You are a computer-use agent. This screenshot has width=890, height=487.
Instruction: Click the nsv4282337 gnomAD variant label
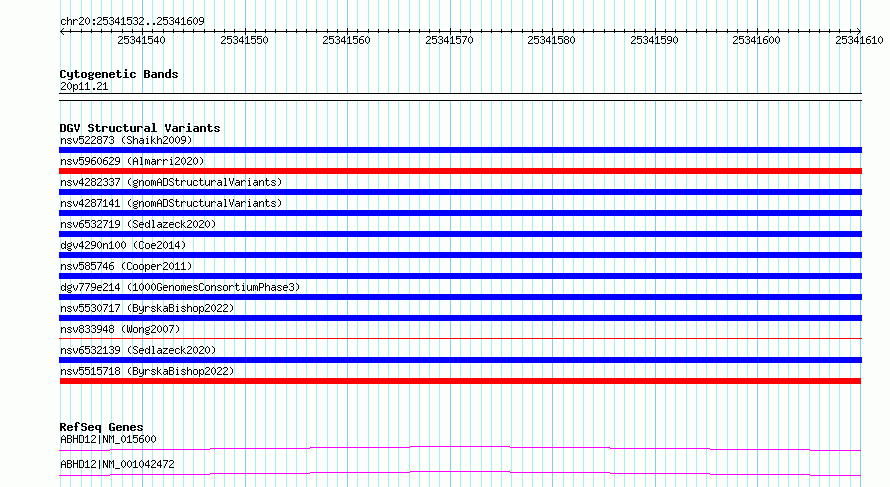click(x=171, y=182)
